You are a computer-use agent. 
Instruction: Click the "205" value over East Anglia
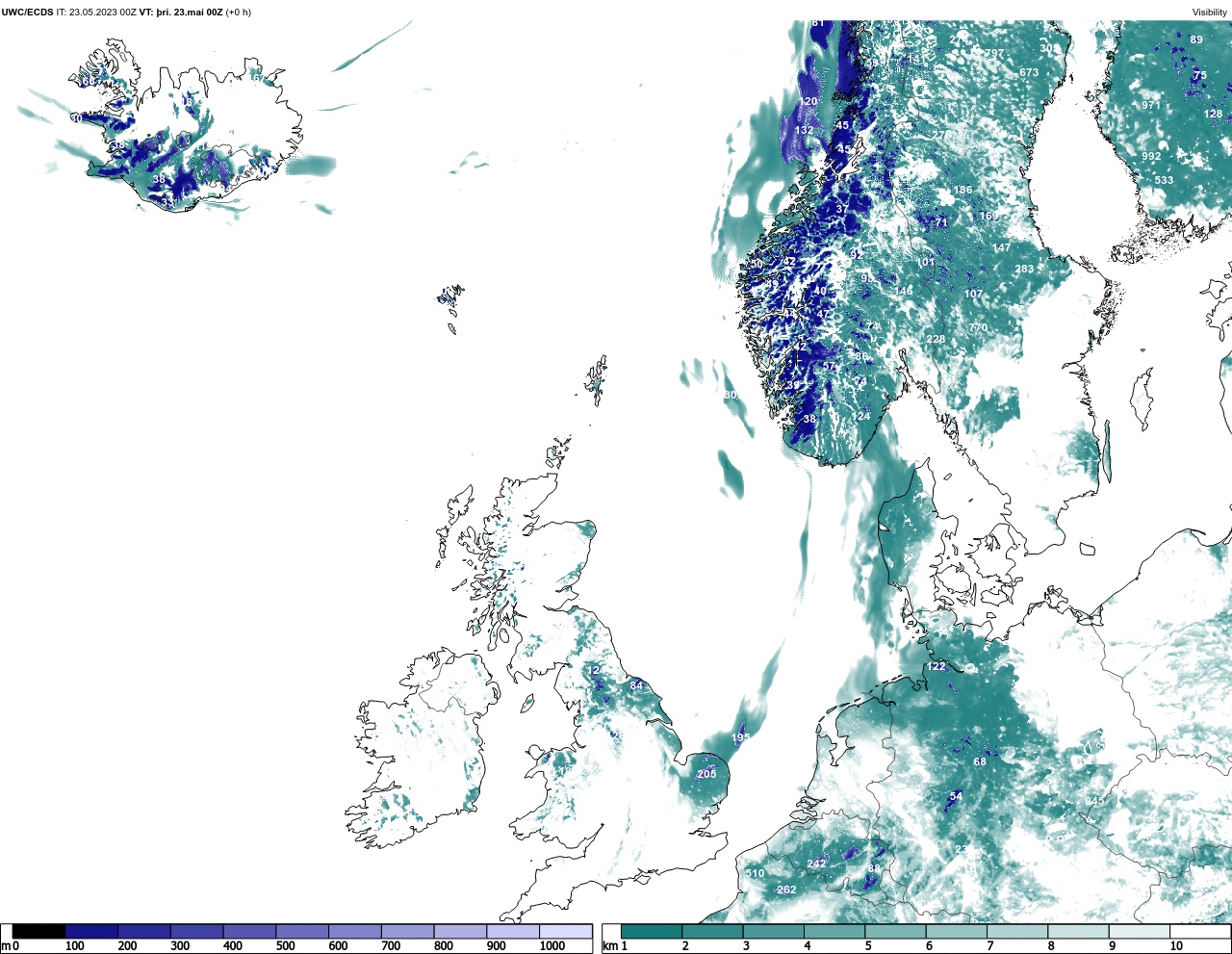pyautogui.click(x=706, y=775)
